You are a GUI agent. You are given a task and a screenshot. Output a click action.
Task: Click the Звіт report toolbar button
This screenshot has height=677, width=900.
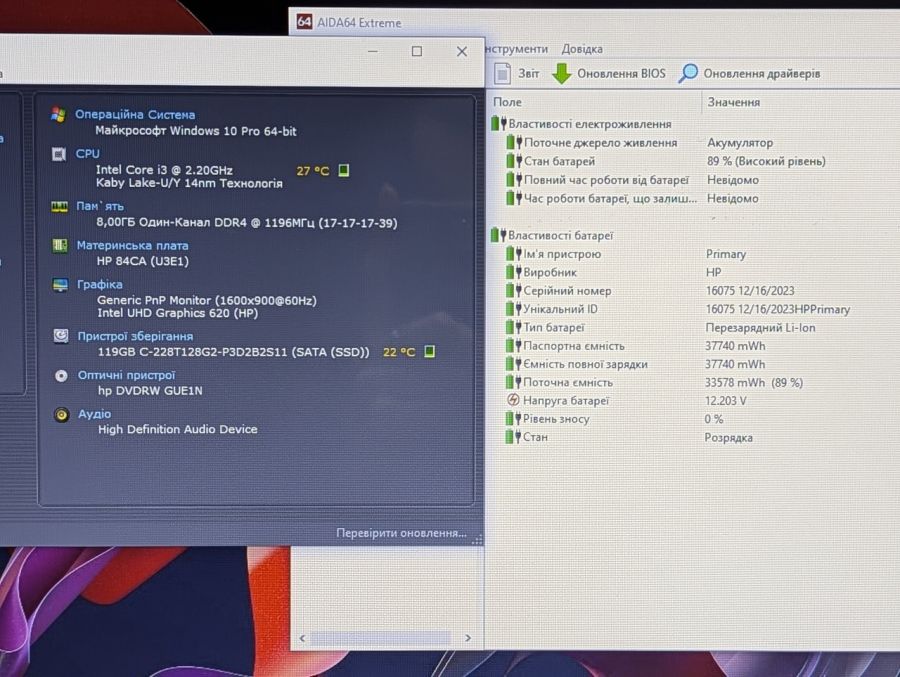pyautogui.click(x=517, y=73)
